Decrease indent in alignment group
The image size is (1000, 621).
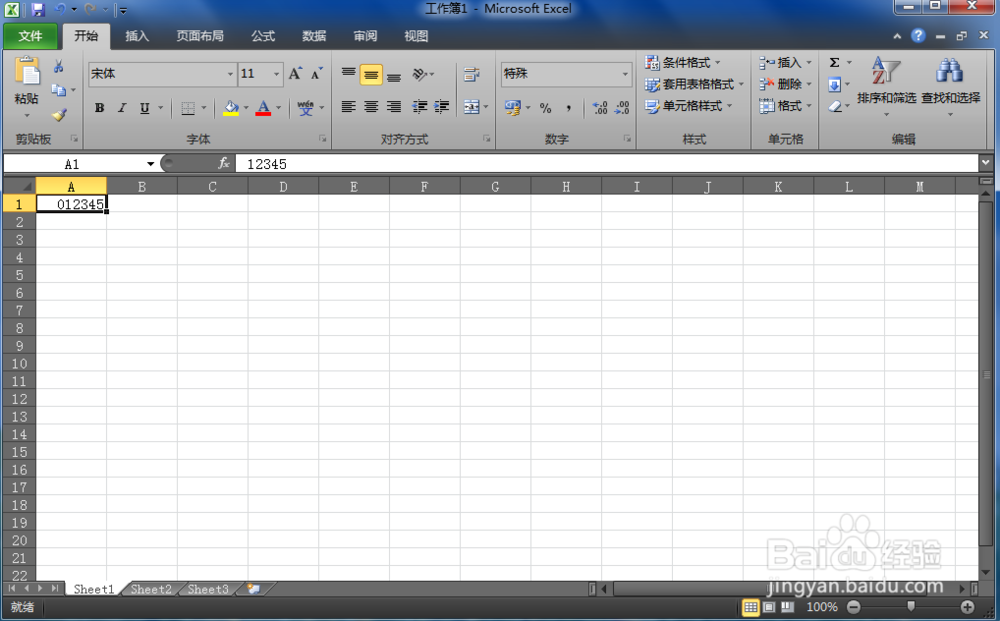(x=419, y=106)
